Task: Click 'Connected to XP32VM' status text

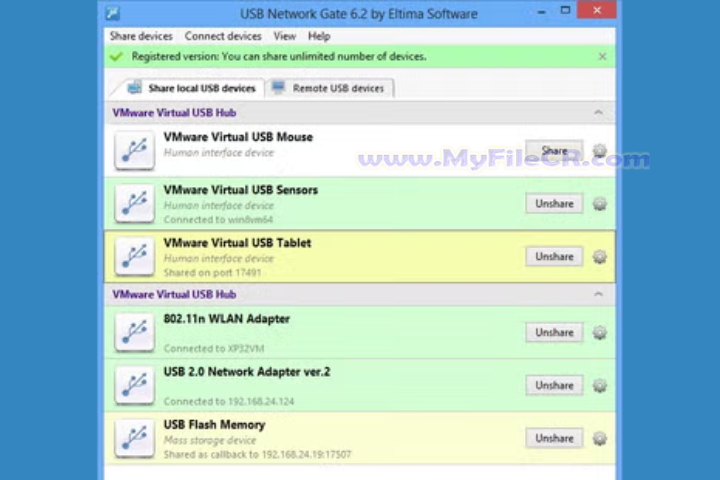Action: tap(214, 349)
